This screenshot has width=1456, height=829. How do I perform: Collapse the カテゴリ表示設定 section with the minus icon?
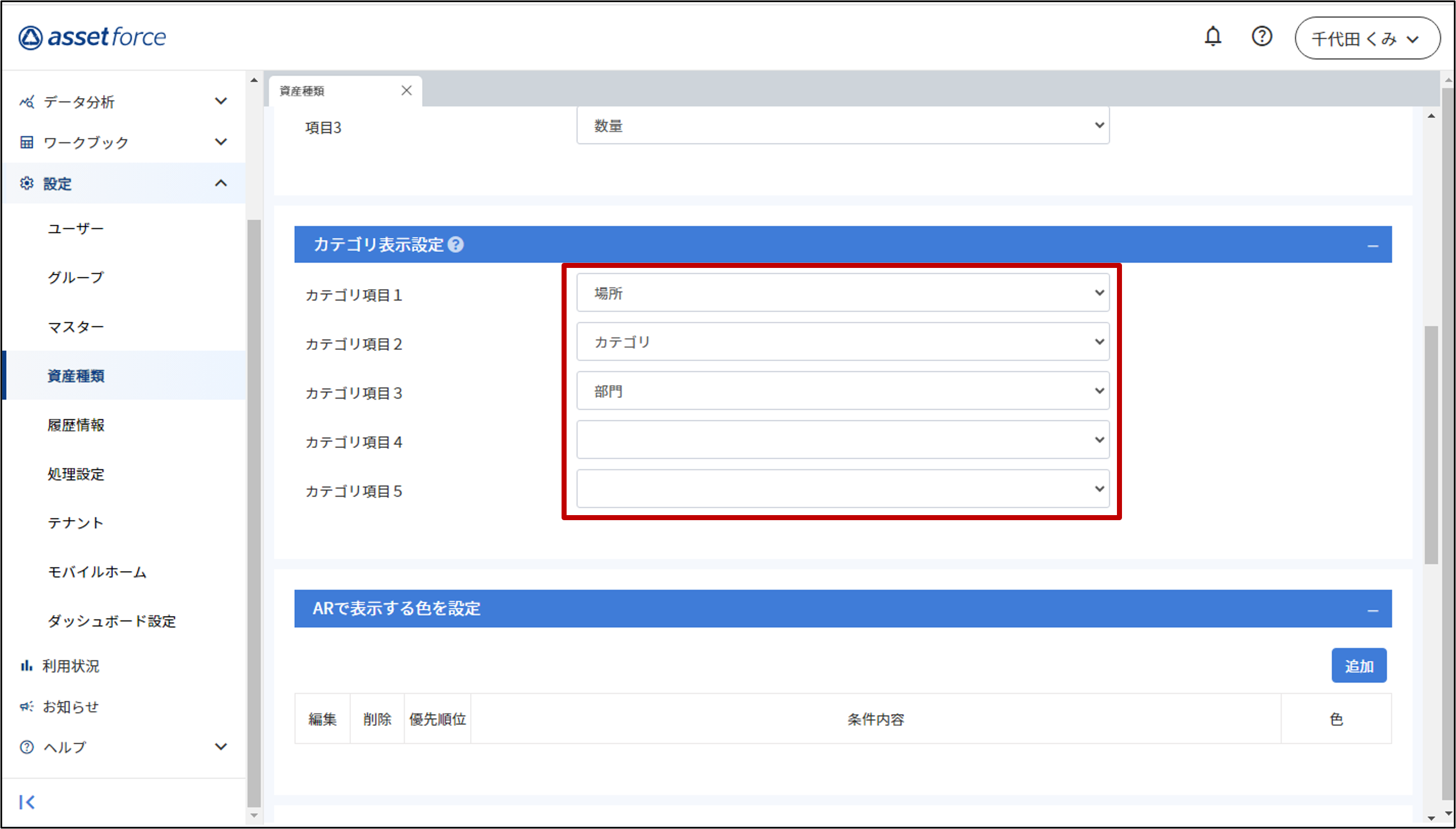[1372, 246]
